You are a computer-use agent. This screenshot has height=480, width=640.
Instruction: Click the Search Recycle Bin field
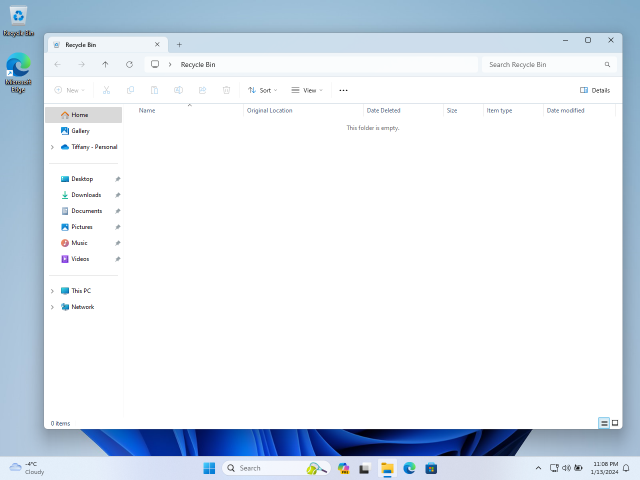543,64
